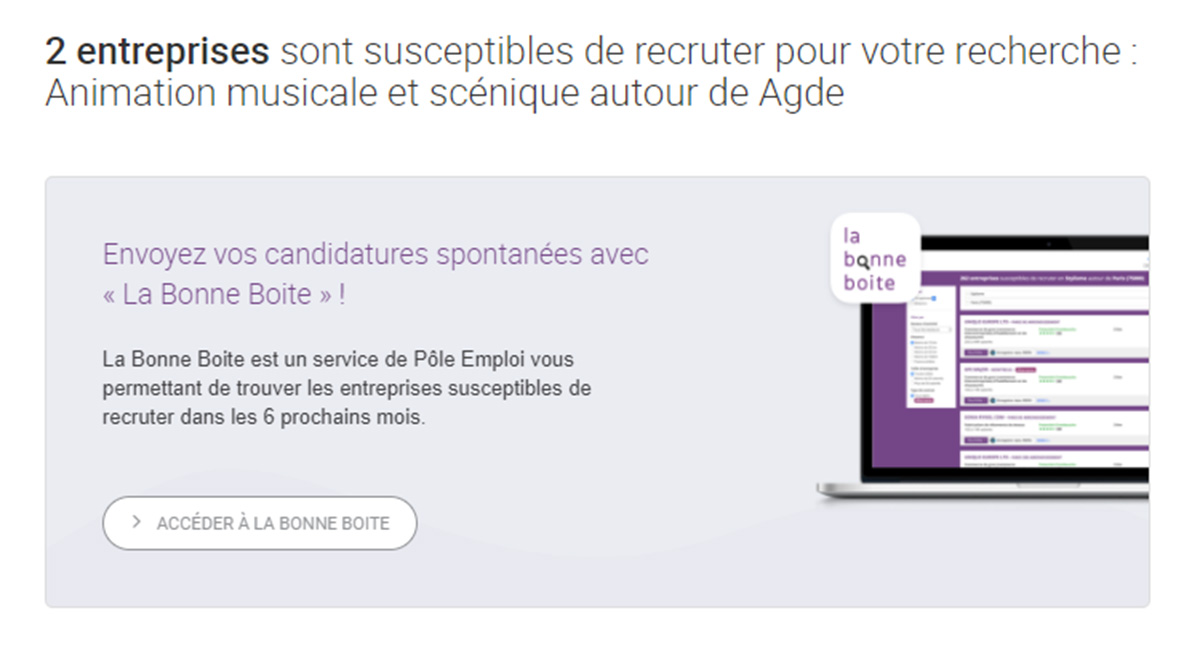Select the La Bonne Boite description paragraph

click(346, 388)
